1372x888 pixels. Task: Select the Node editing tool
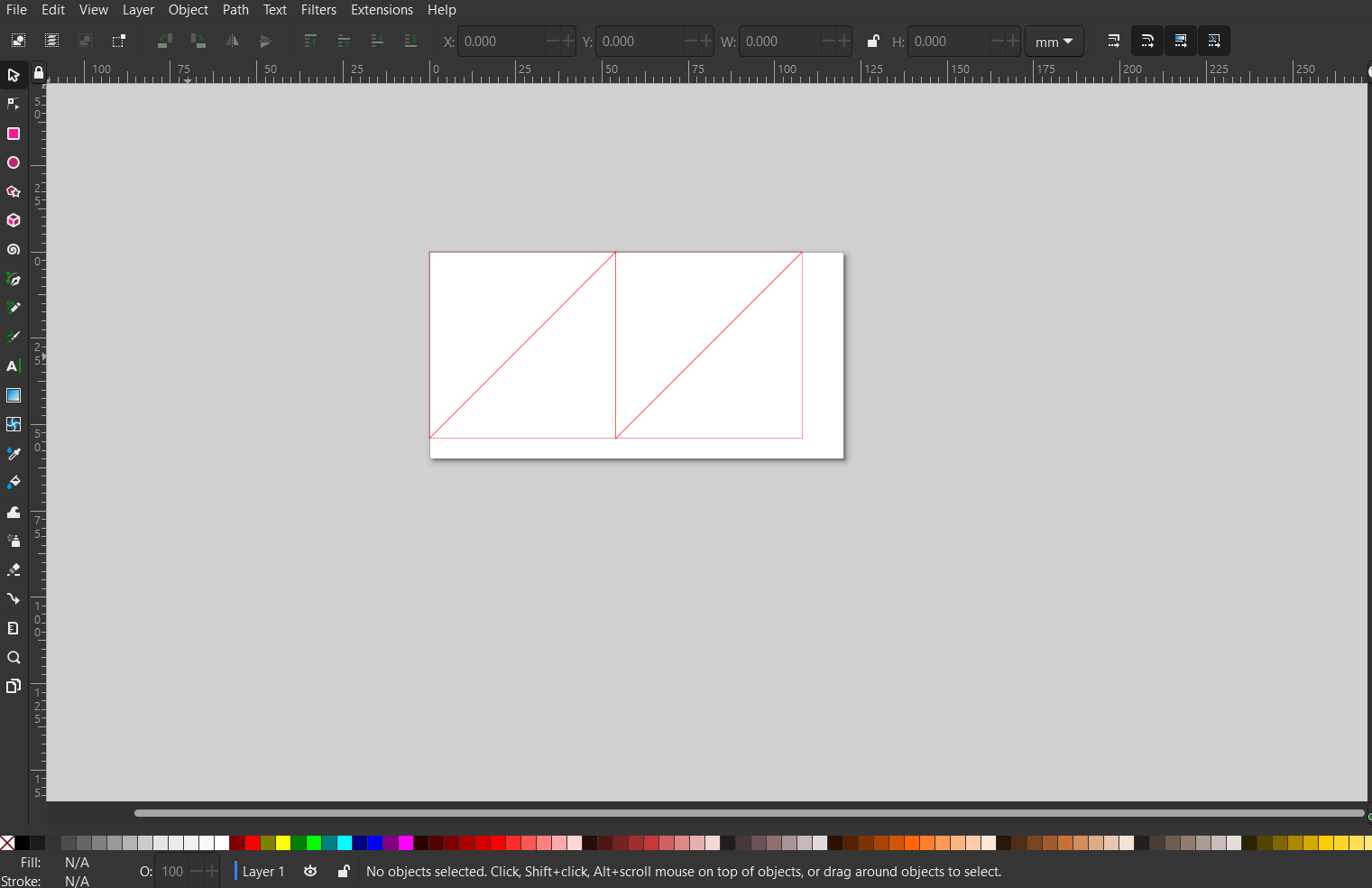coord(14,104)
